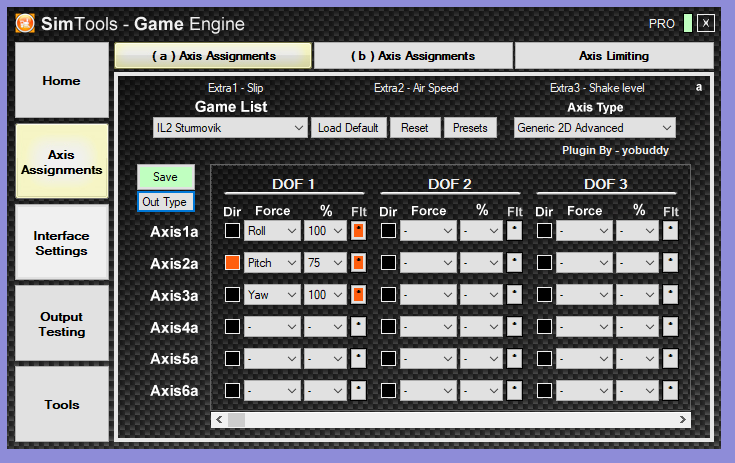Click the Out Type button
This screenshot has width=735, height=463.
(x=165, y=202)
